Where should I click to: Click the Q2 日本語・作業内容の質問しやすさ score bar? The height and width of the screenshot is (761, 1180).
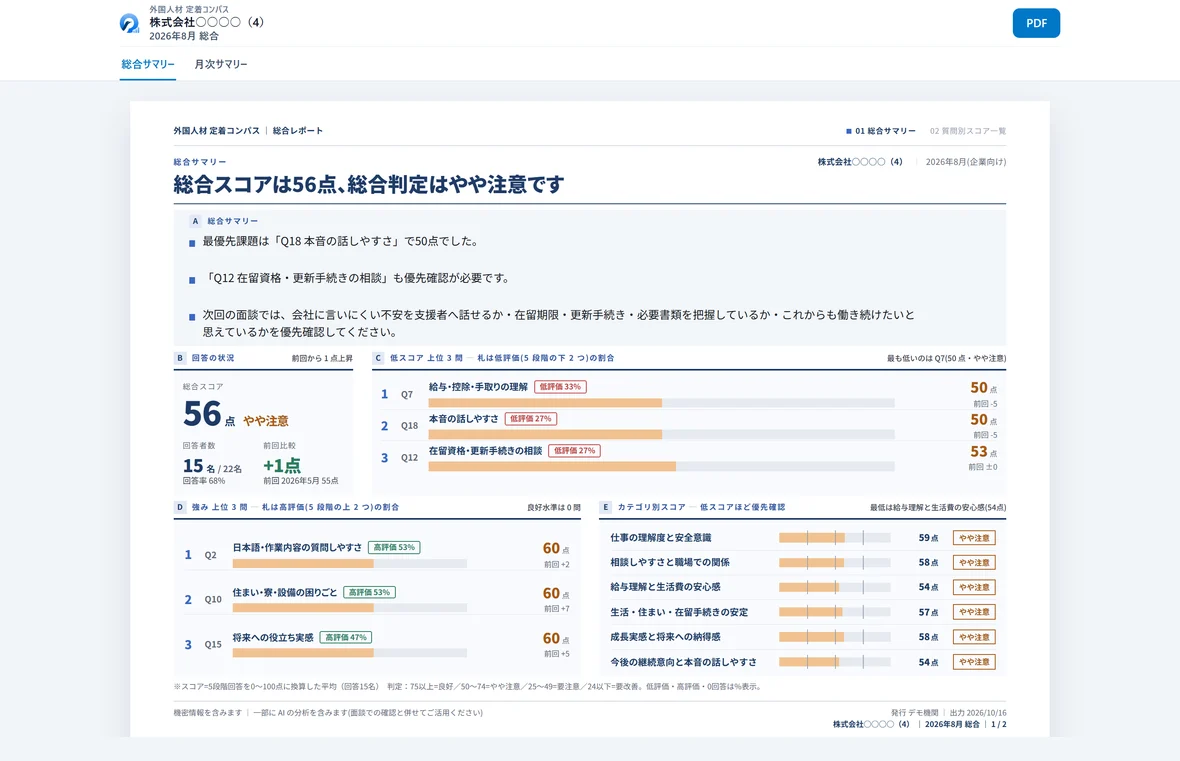[x=350, y=563]
